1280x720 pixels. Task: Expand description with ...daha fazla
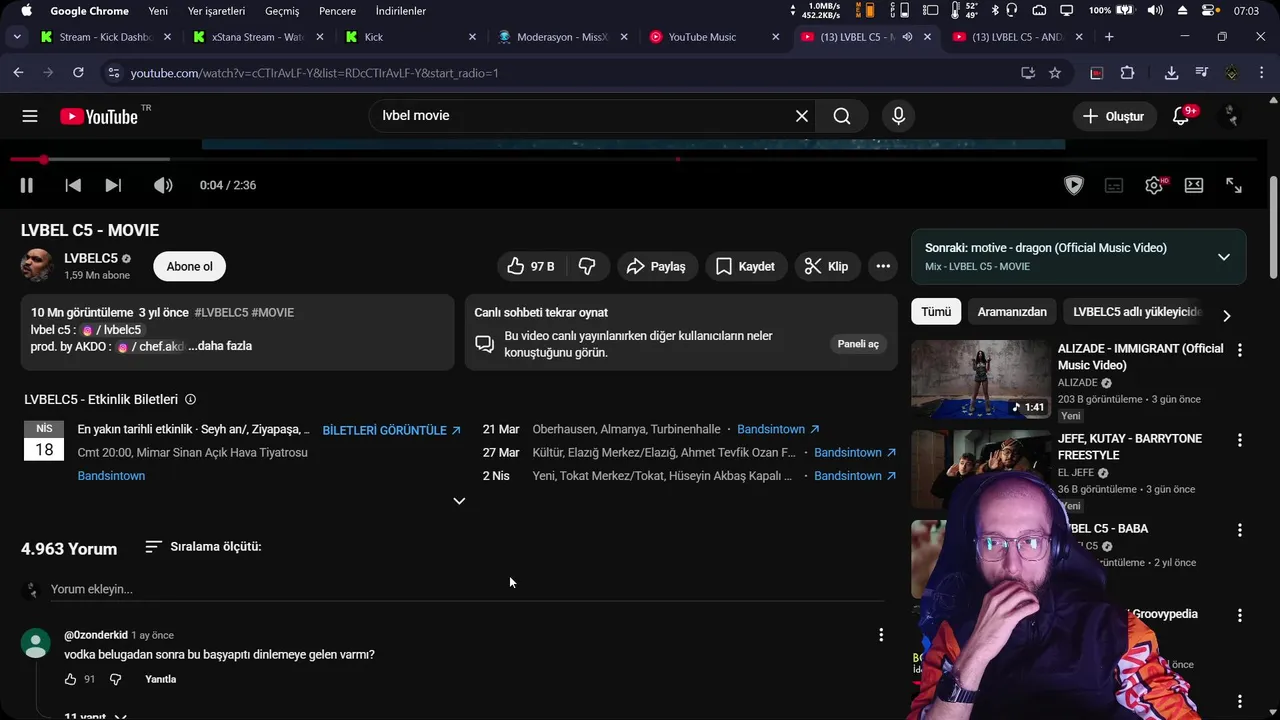tap(220, 346)
